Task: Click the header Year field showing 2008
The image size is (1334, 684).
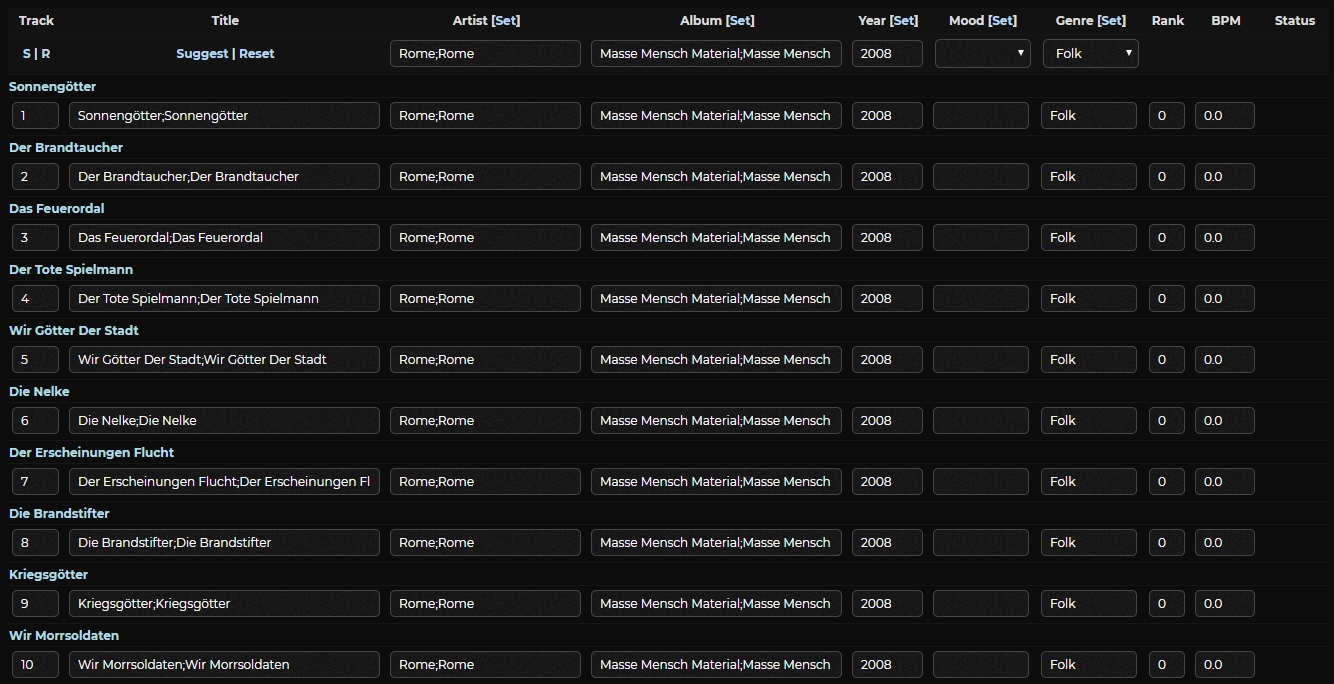Action: (x=886, y=54)
